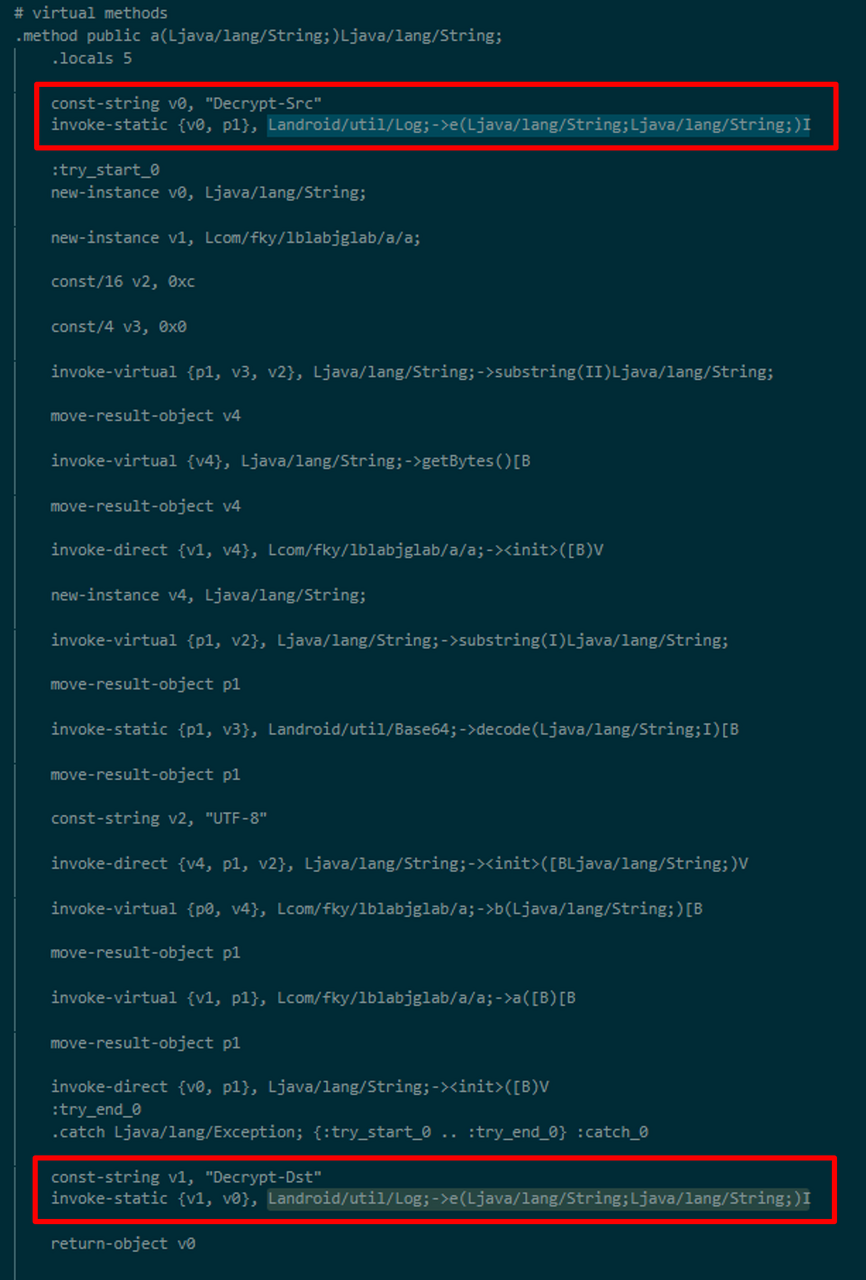Click the "UTF-8" string constant
866x1280 pixels.
point(238,818)
